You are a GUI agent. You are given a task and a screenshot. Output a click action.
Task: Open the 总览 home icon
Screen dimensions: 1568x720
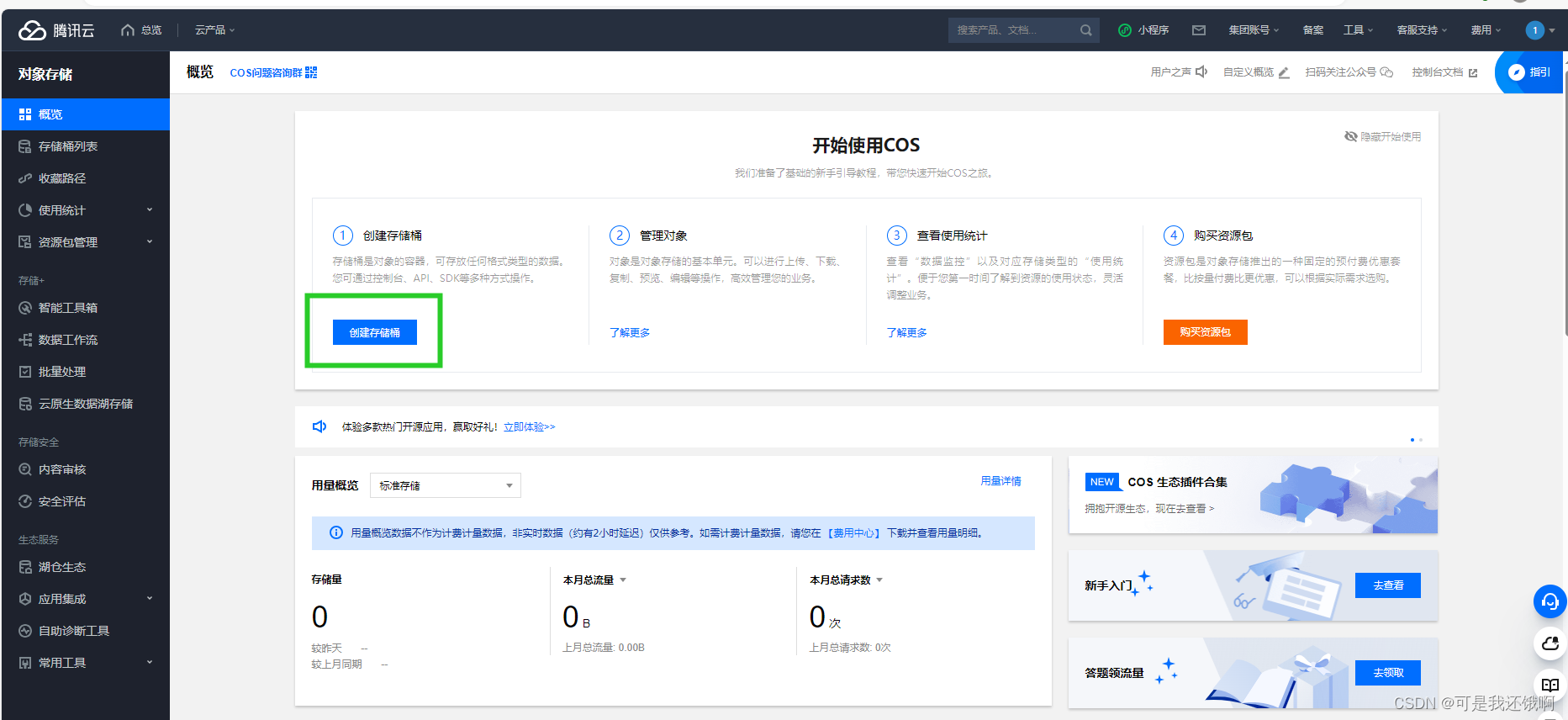coord(128,30)
